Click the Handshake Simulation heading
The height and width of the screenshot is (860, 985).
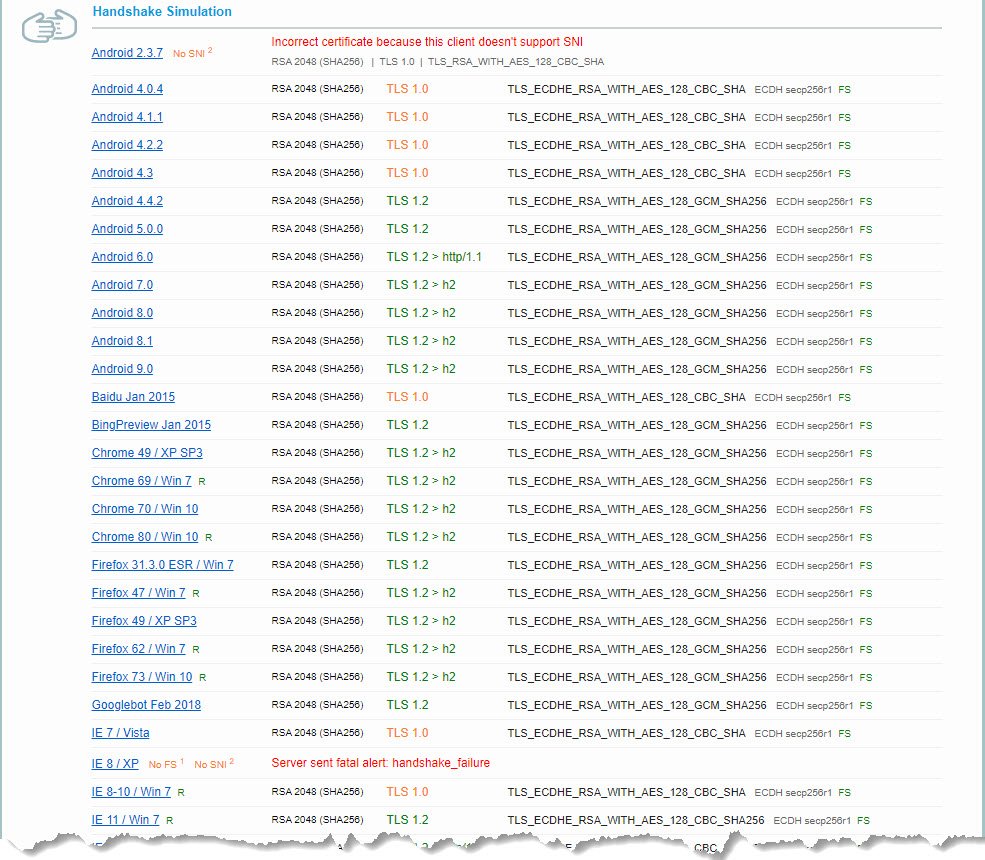(x=162, y=11)
